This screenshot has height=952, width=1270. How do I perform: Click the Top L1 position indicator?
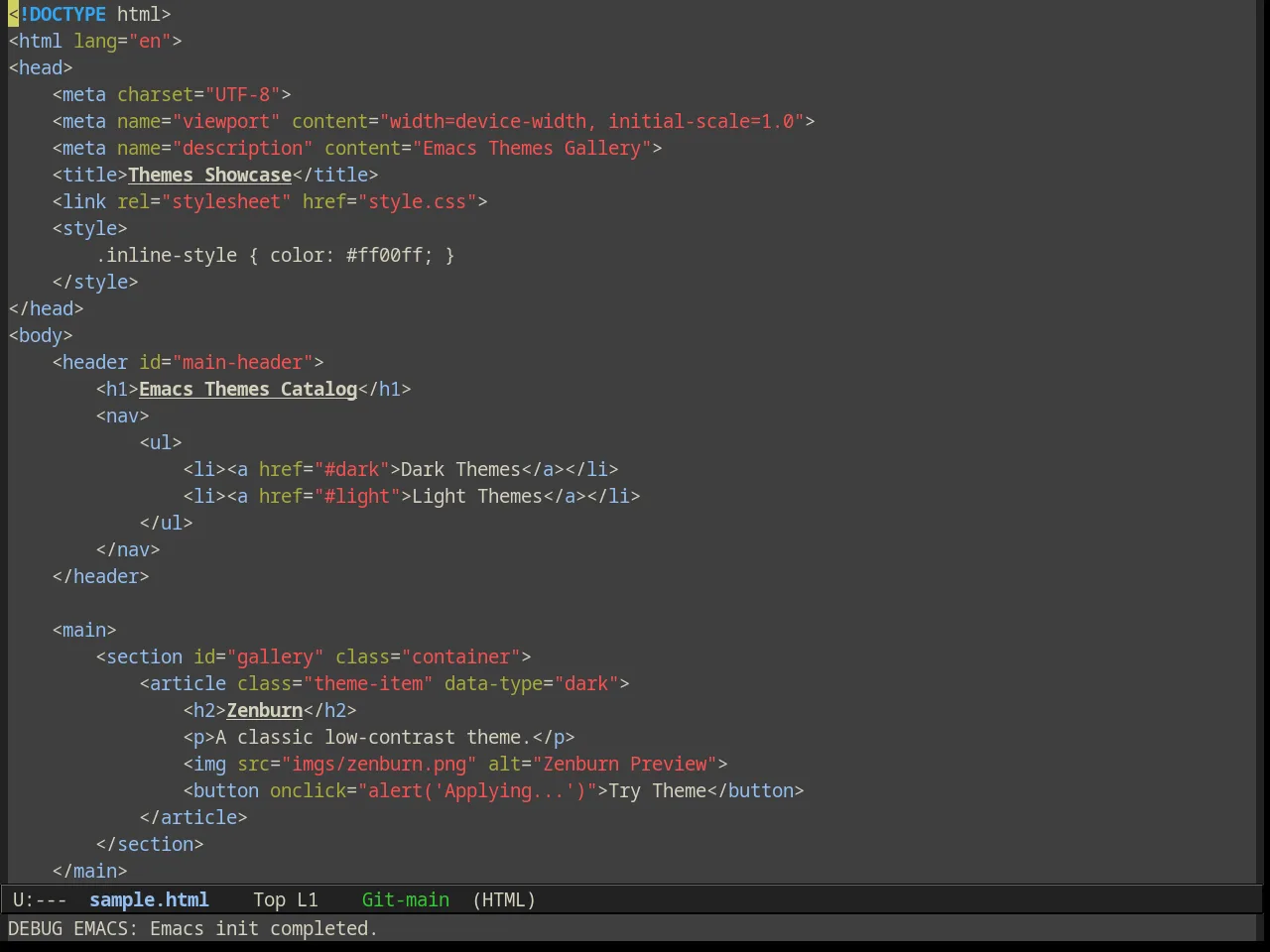pos(286,899)
